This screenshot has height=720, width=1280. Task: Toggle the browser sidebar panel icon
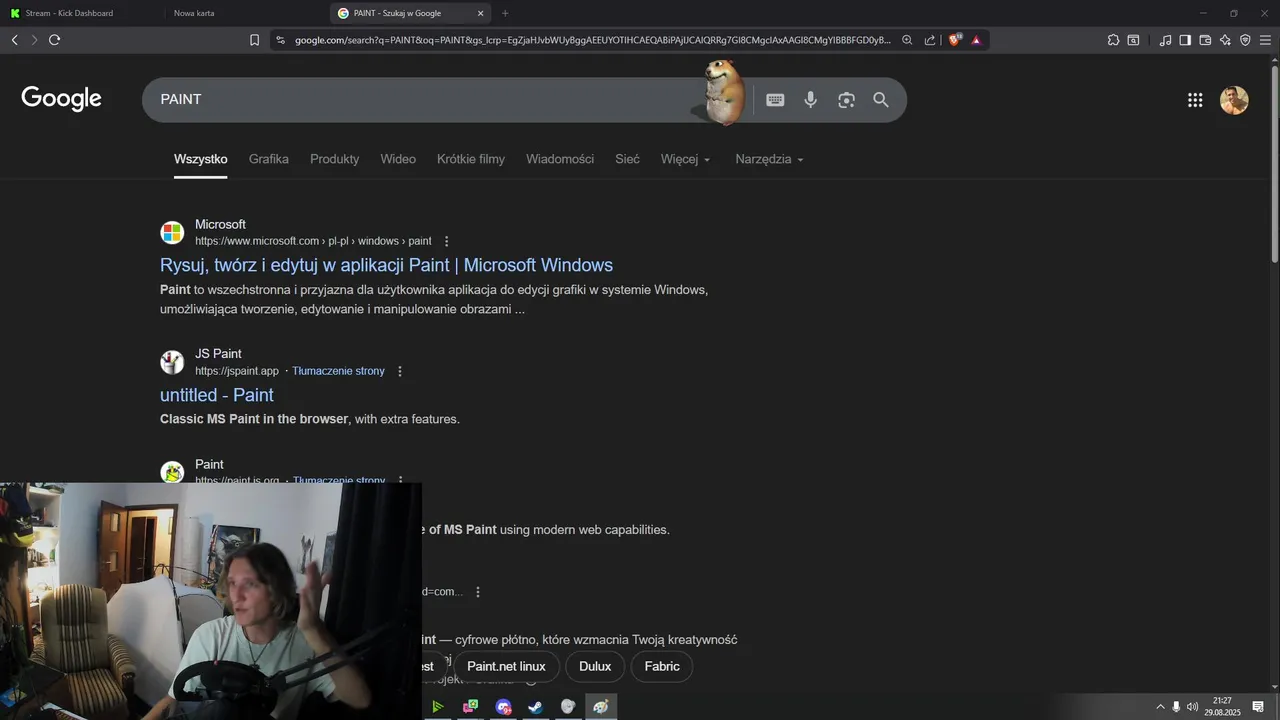coord(1185,40)
